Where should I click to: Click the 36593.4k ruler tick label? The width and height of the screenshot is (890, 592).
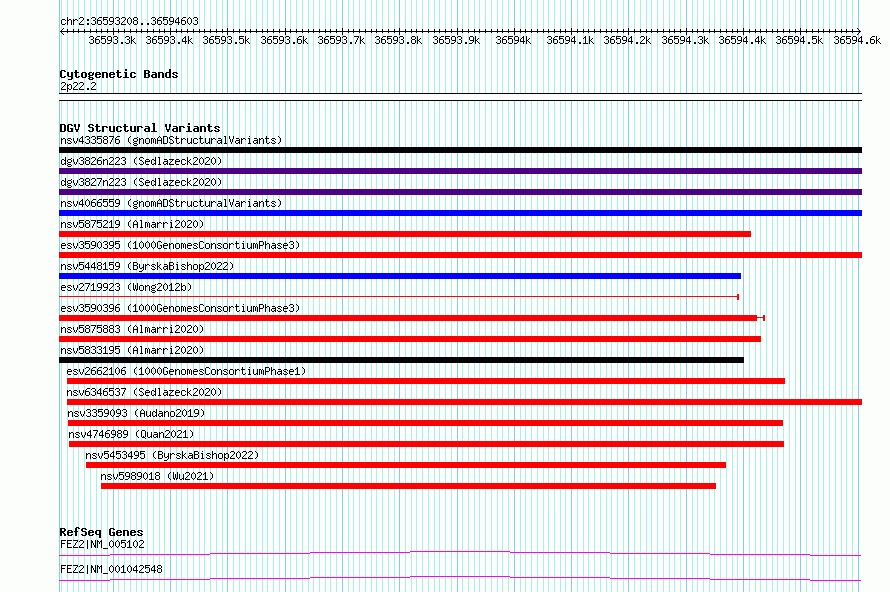click(169, 40)
